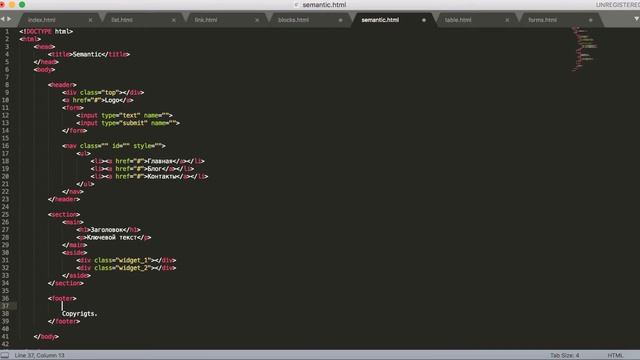Close the table.html tab
640x360 pixels.
(507, 20)
